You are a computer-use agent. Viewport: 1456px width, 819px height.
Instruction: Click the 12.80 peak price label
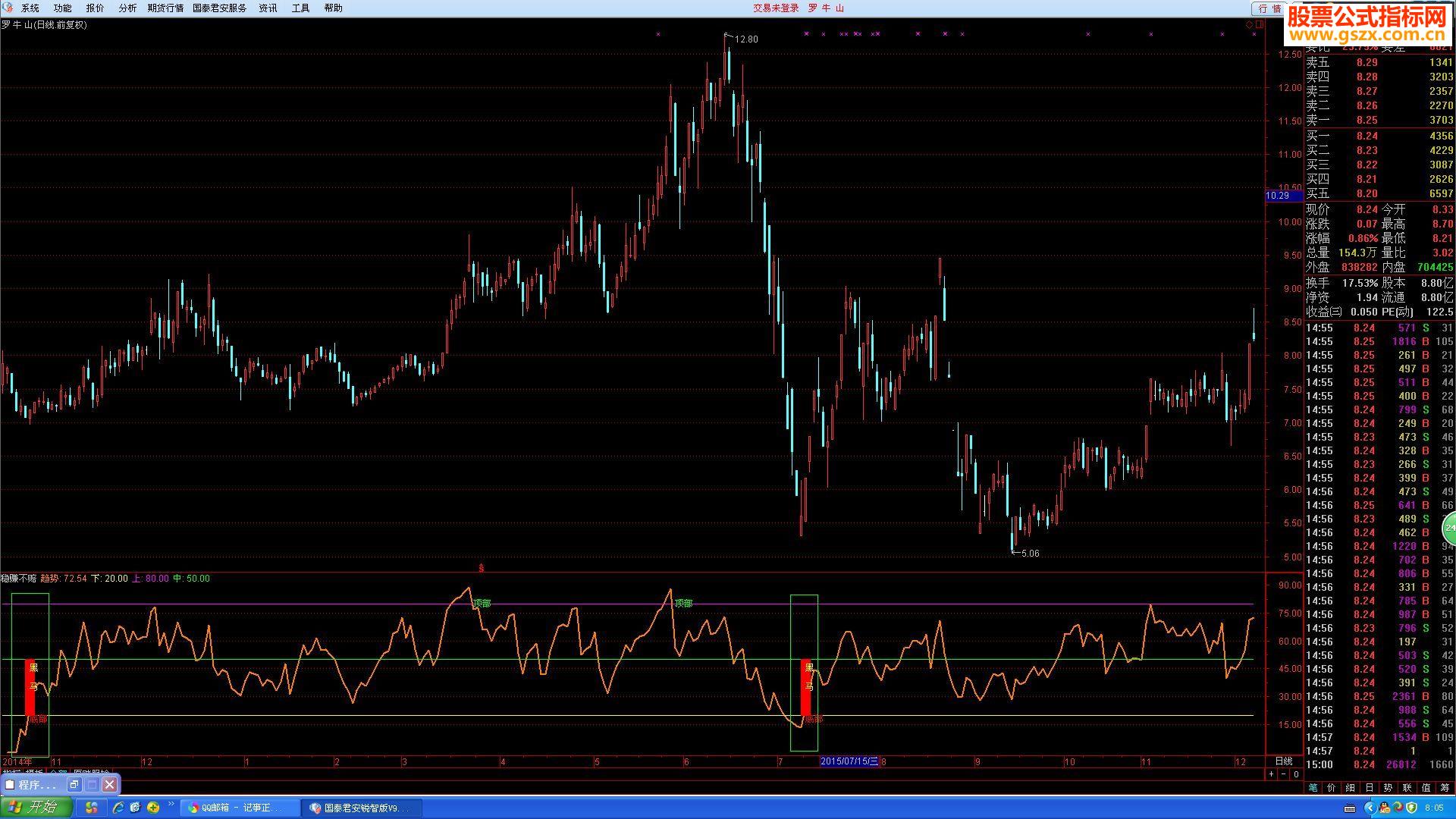746,39
